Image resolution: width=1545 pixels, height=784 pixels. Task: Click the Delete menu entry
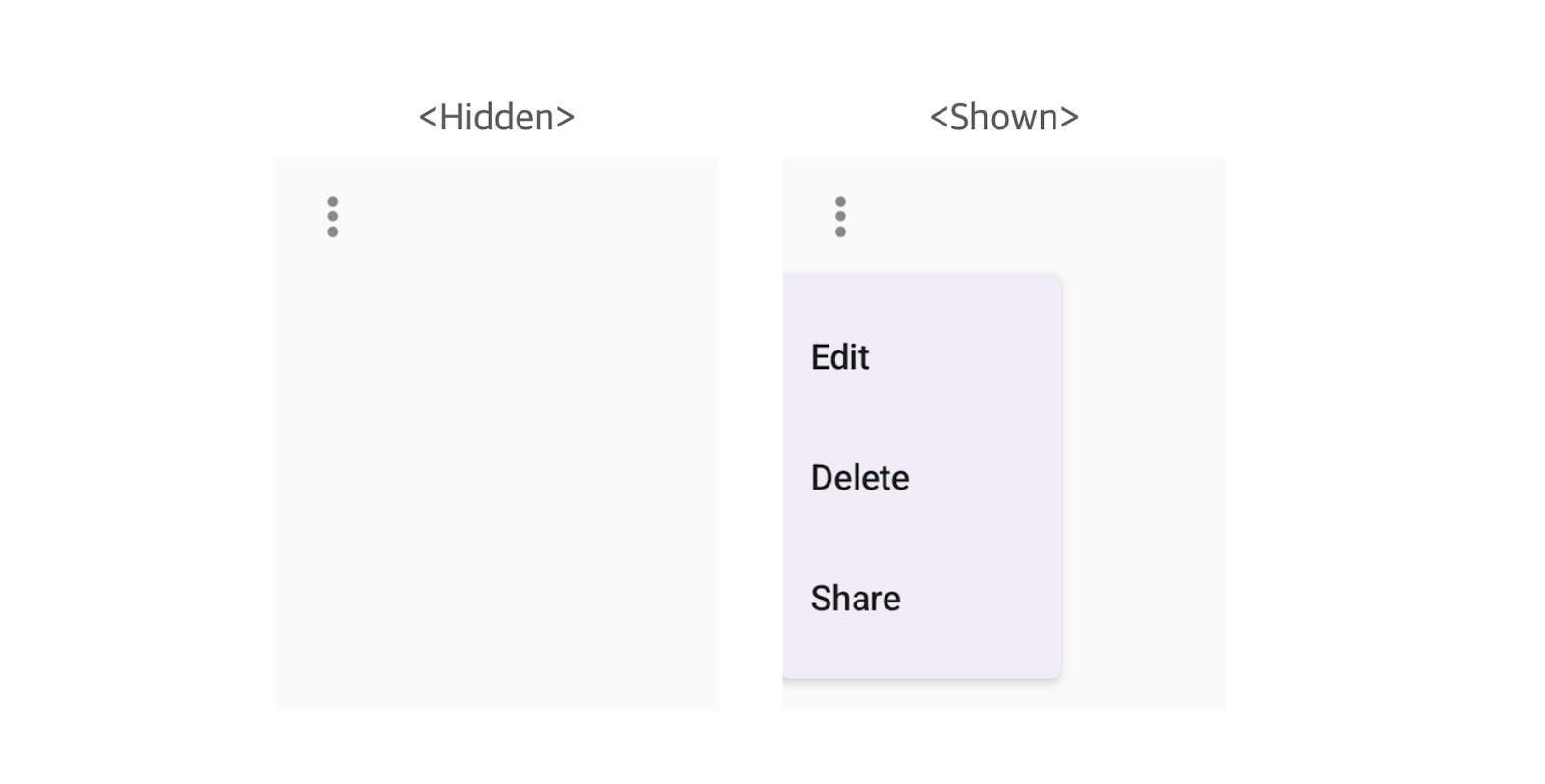[859, 477]
